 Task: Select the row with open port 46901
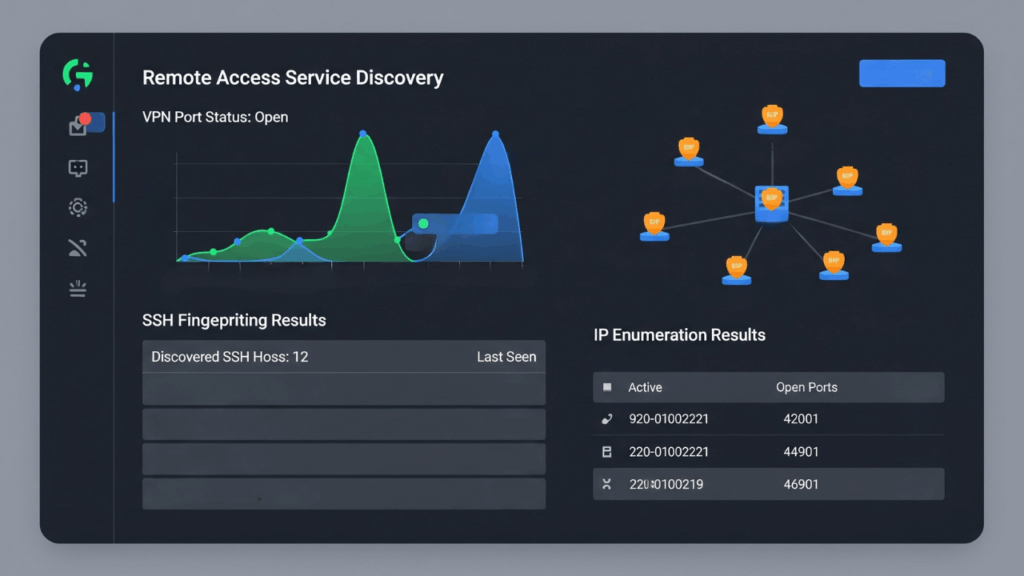click(x=768, y=484)
